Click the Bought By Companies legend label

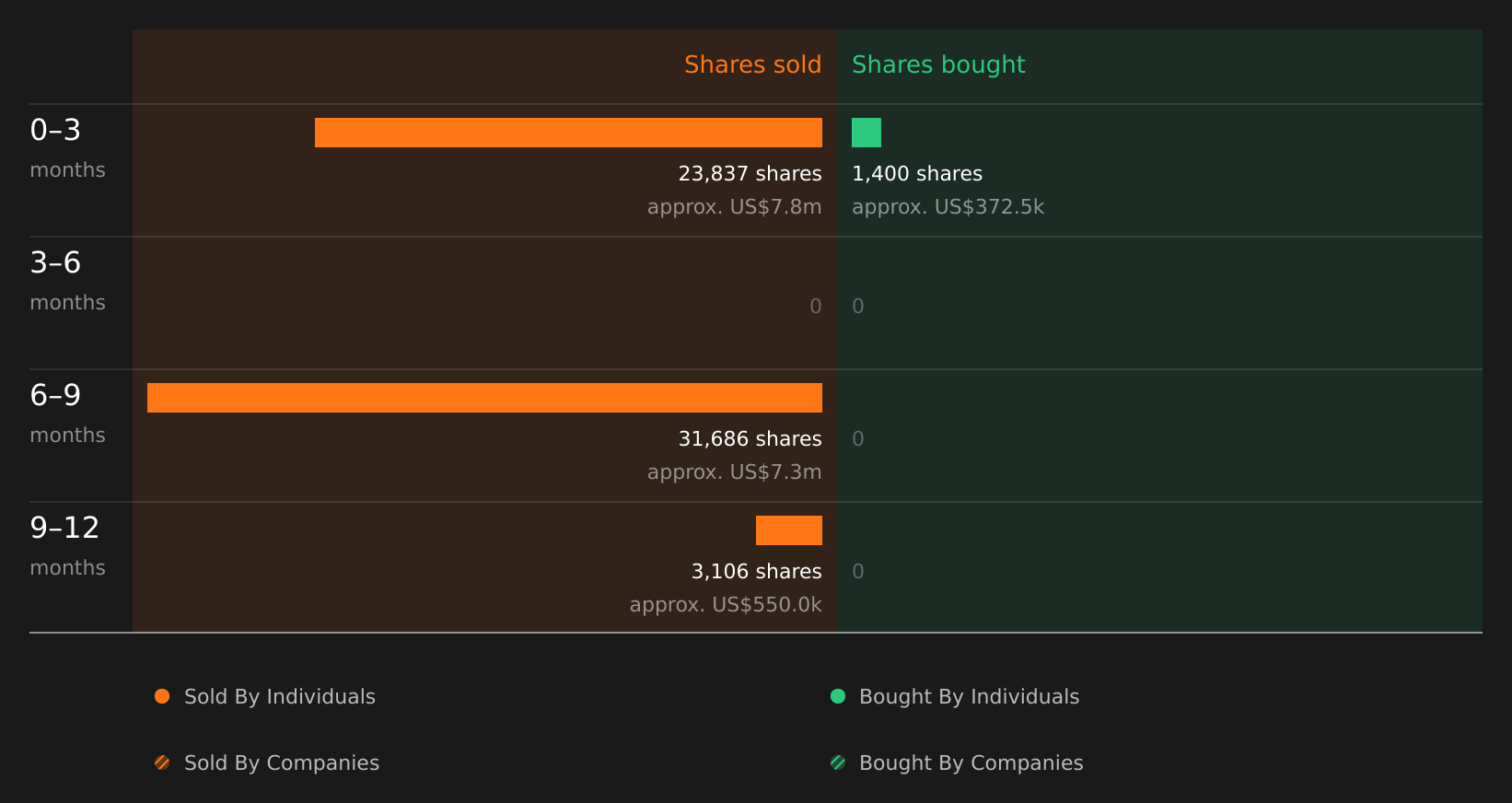pos(971,763)
